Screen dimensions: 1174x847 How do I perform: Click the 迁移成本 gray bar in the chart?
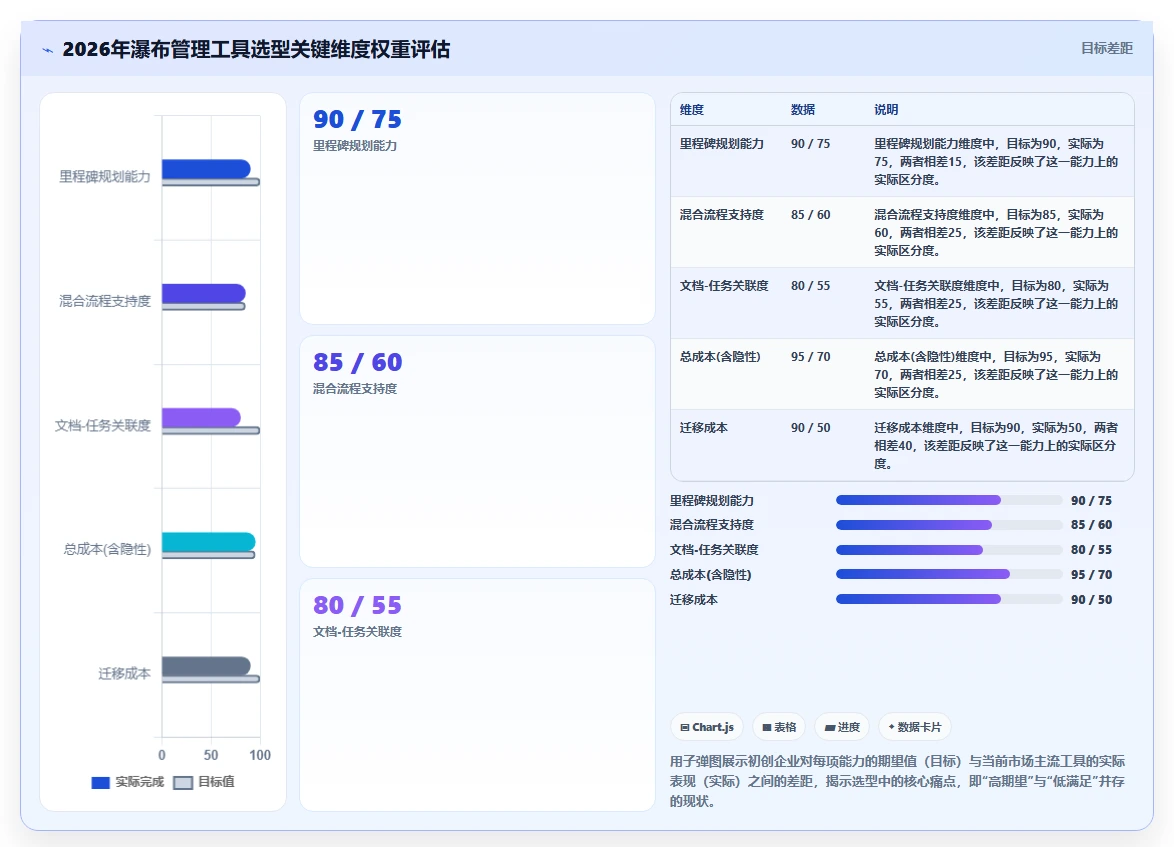[x=206, y=666]
